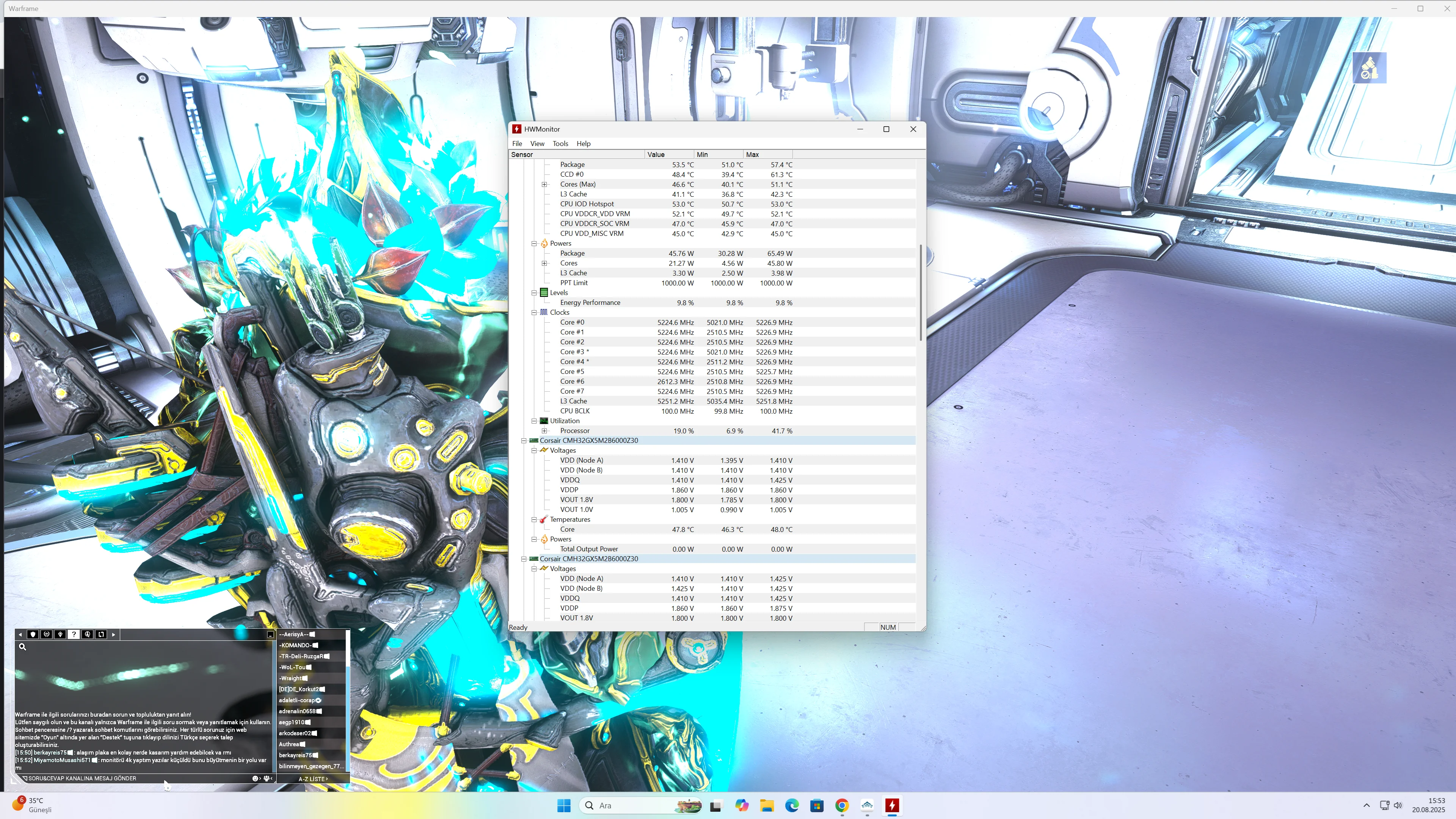Open the emoji picker in the chat bar
1456x819 pixels.
(256, 779)
